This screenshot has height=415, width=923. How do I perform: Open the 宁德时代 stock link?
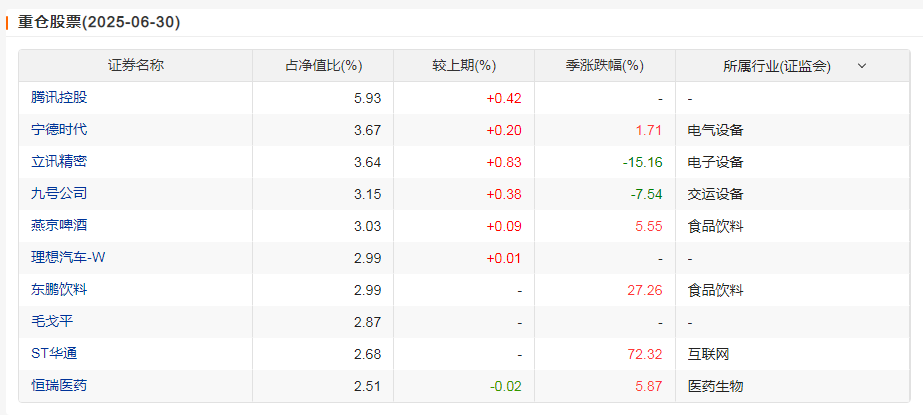pyautogui.click(x=59, y=130)
